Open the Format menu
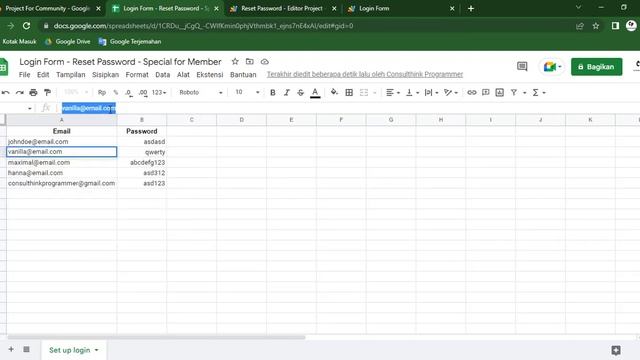 point(137,75)
